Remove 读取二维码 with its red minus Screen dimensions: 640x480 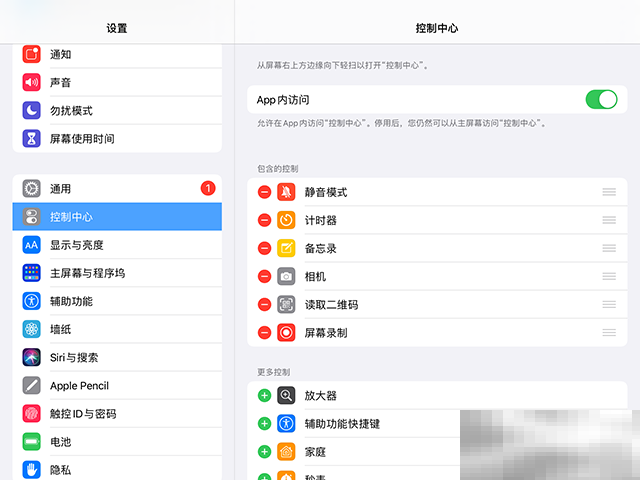pyautogui.click(x=264, y=304)
